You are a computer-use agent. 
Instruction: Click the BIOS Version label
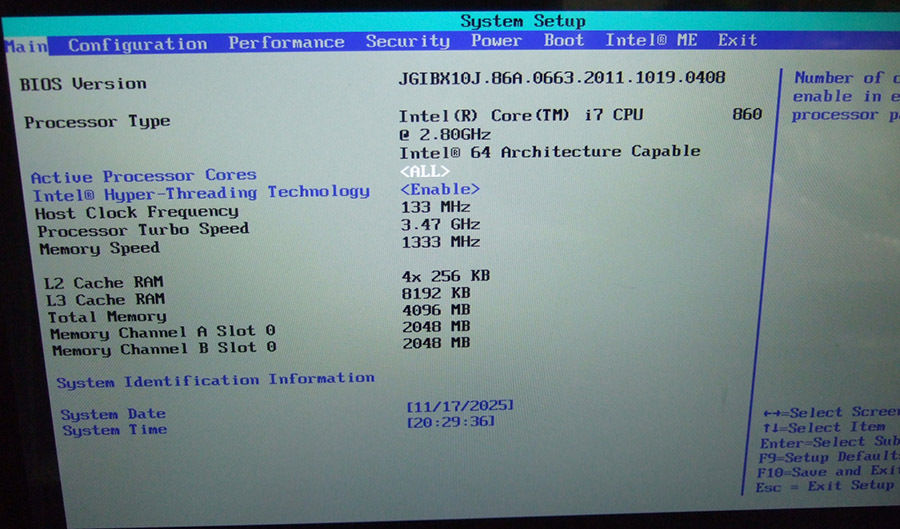83,84
